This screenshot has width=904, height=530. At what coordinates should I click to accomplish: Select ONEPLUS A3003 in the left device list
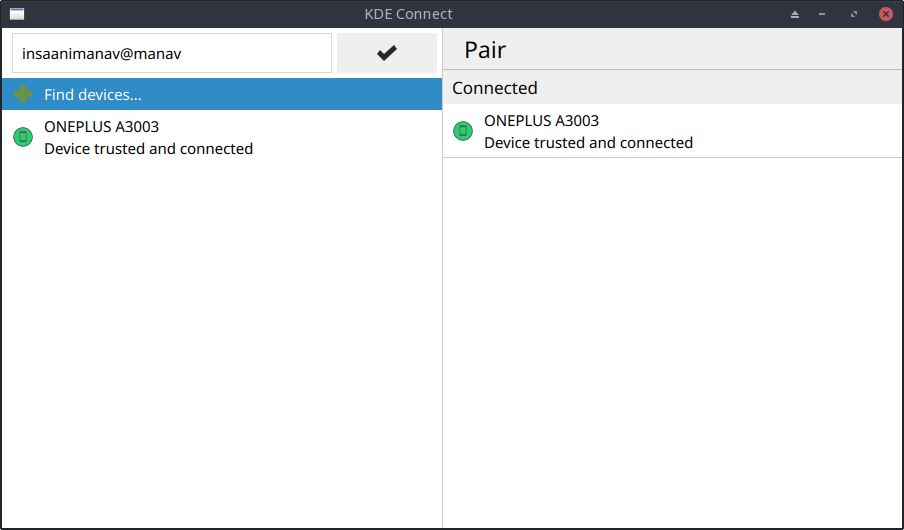[101, 127]
